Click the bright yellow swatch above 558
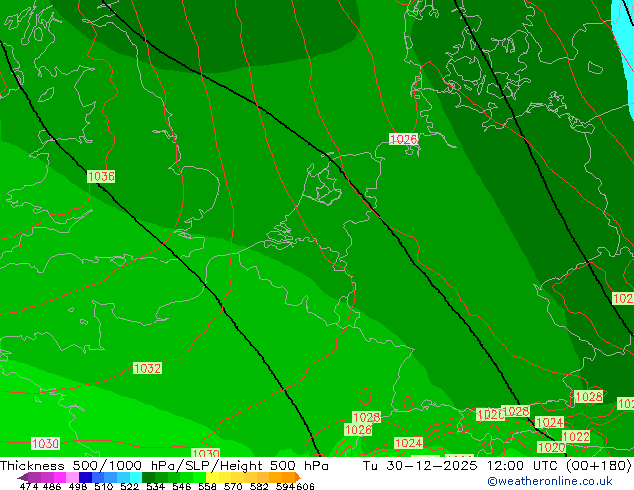634x490 pixels. pos(212,477)
